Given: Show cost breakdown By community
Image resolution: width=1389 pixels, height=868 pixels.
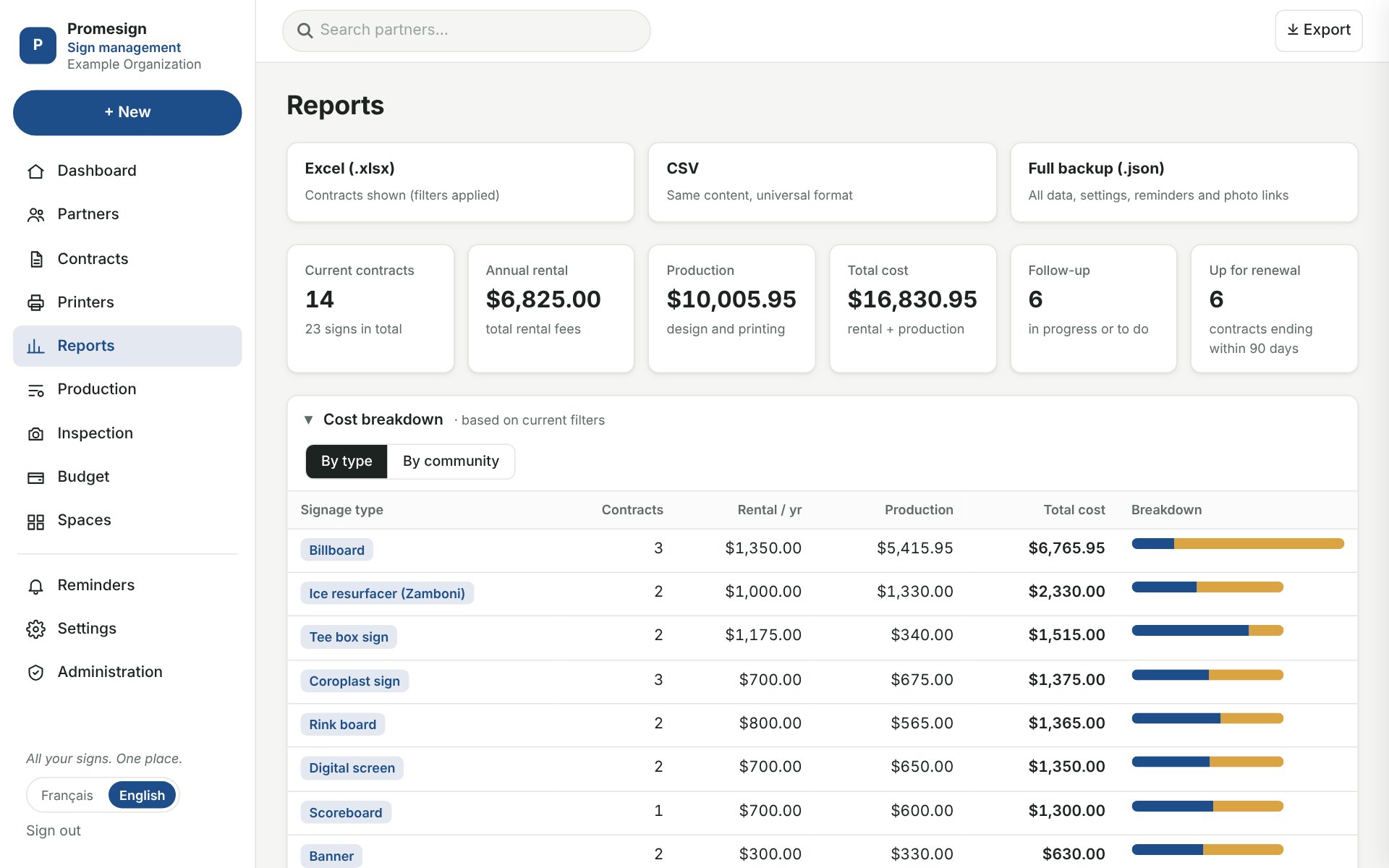Looking at the screenshot, I should (451, 461).
